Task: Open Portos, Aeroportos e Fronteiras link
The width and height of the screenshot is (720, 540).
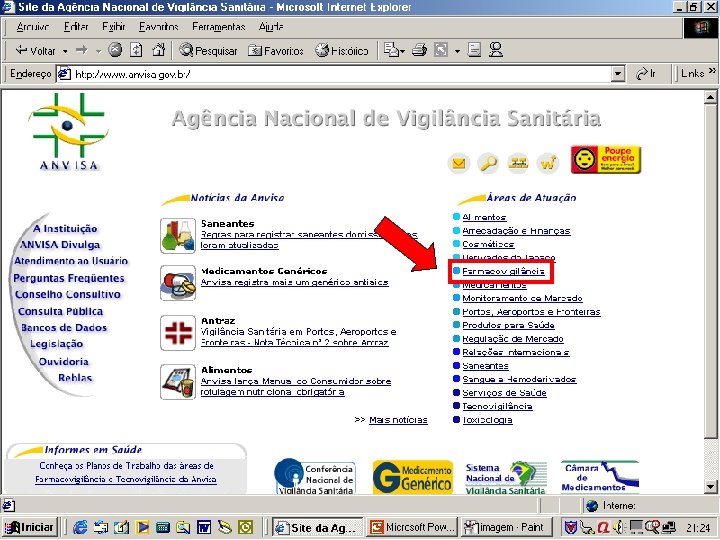Action: point(531,312)
